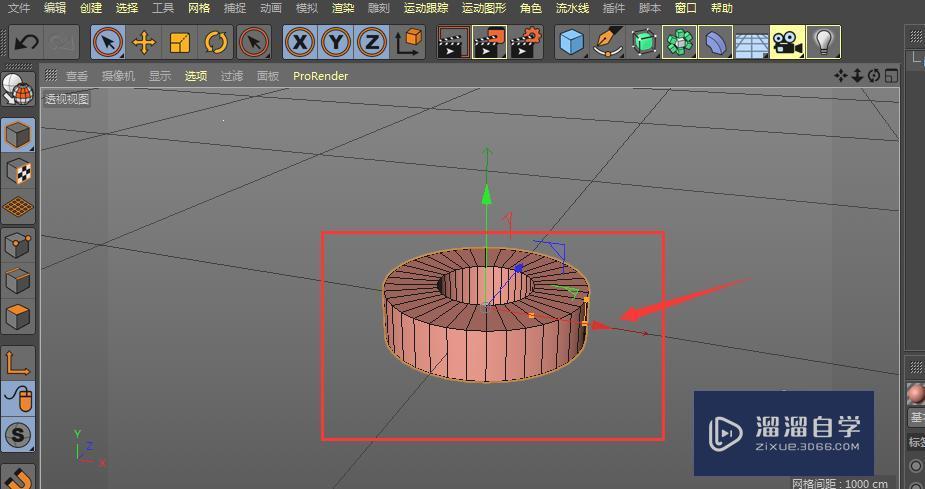Activate the Rotate tool
This screenshot has height=489, width=925.
tap(216, 42)
